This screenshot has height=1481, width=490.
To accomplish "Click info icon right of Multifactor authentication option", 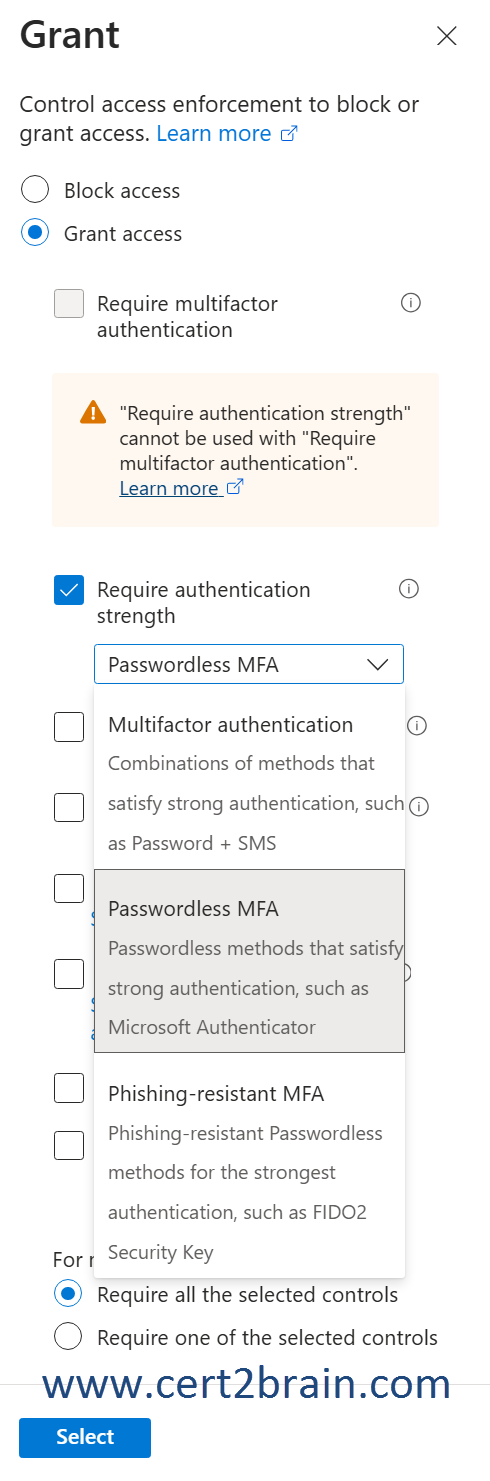I will pyautogui.click(x=418, y=725).
